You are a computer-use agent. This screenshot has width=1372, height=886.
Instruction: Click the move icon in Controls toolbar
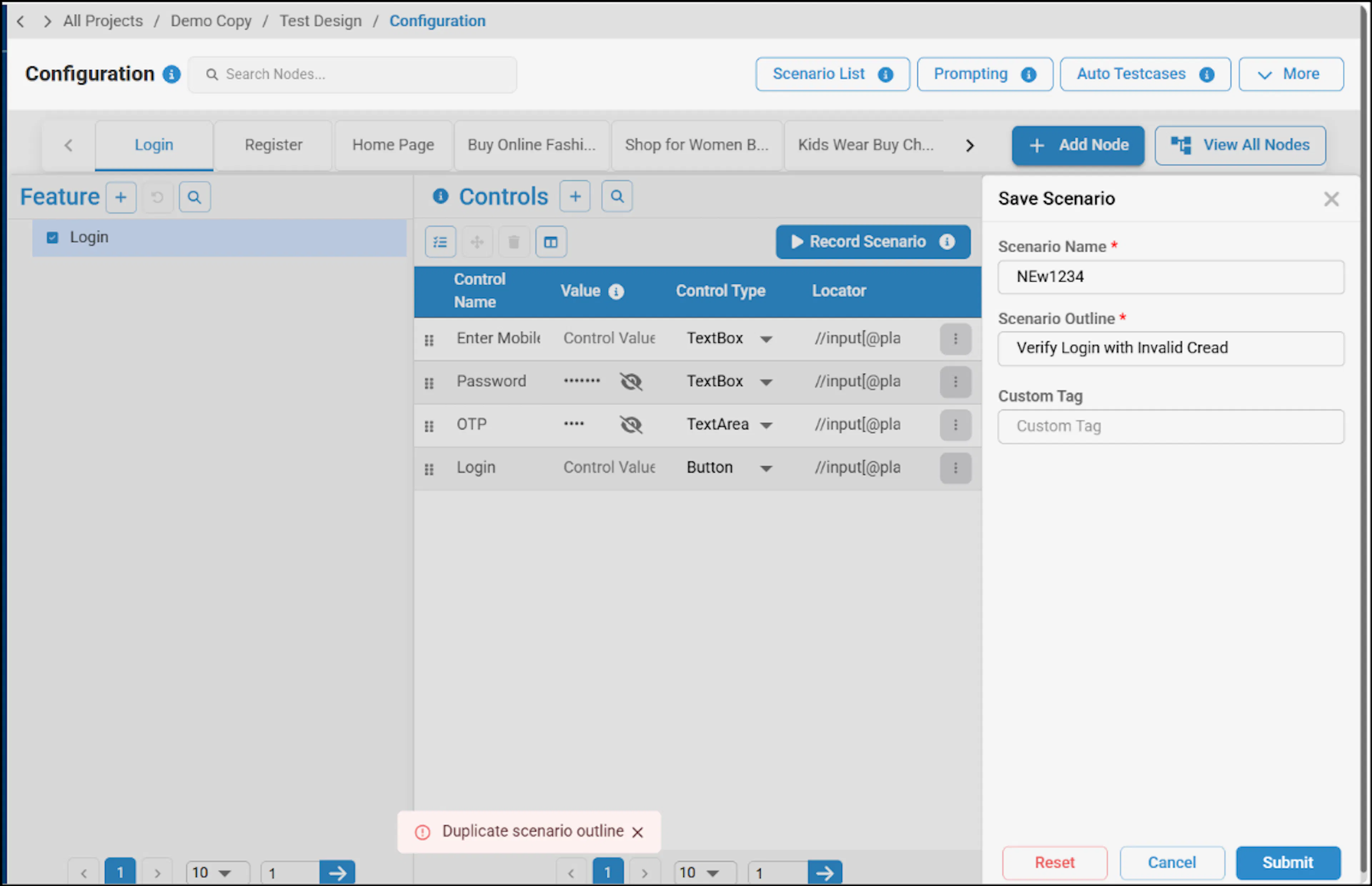[477, 242]
